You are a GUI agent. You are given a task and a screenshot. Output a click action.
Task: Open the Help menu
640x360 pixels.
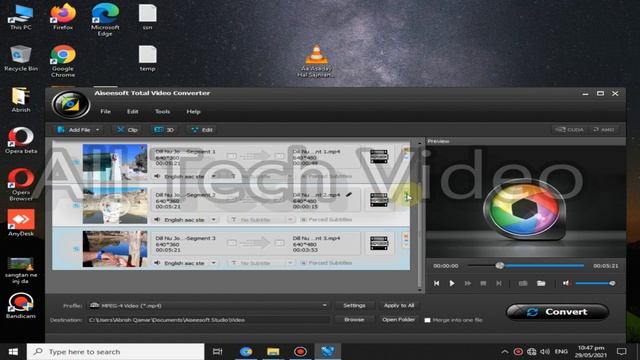point(193,111)
